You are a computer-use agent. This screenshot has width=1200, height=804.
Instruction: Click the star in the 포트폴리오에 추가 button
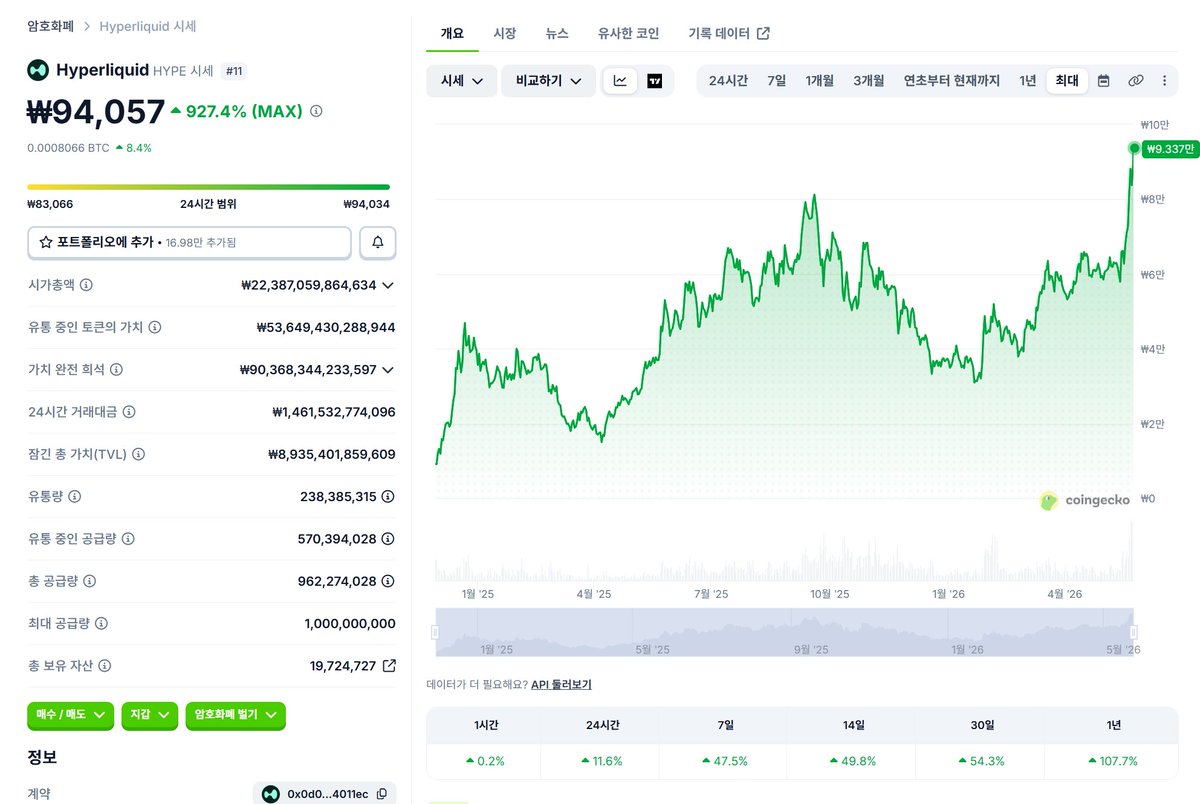pyautogui.click(x=46, y=242)
